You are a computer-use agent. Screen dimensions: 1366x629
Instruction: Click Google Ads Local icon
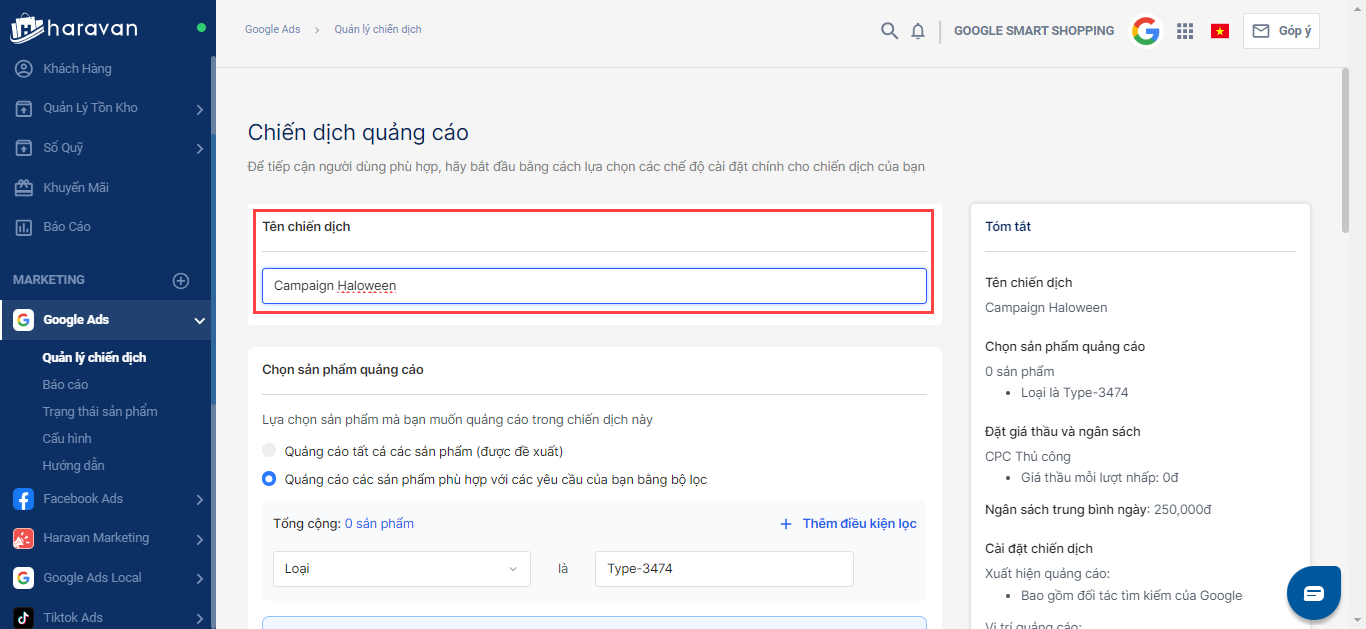(x=23, y=578)
